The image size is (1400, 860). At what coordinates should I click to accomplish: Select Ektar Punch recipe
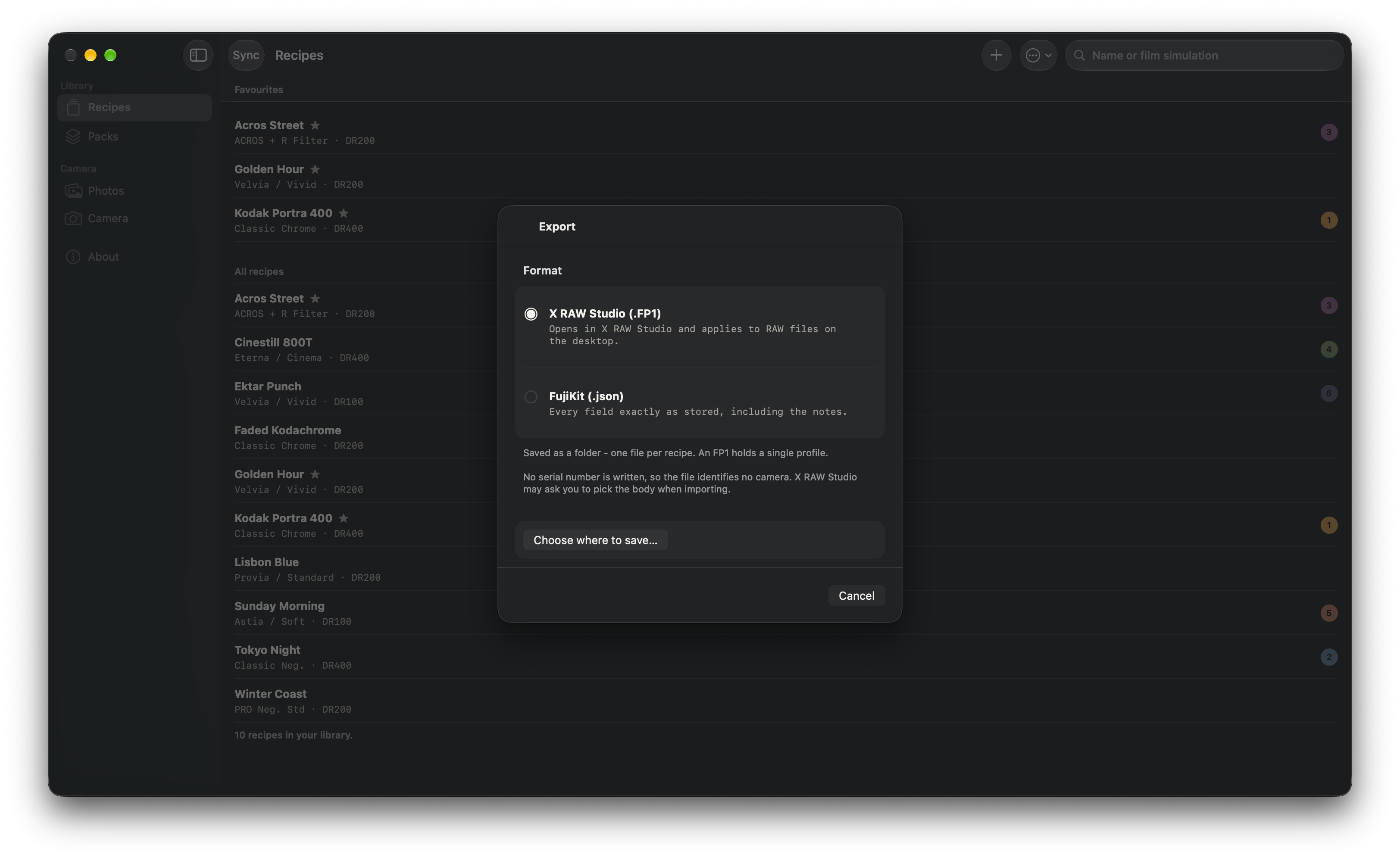786,393
